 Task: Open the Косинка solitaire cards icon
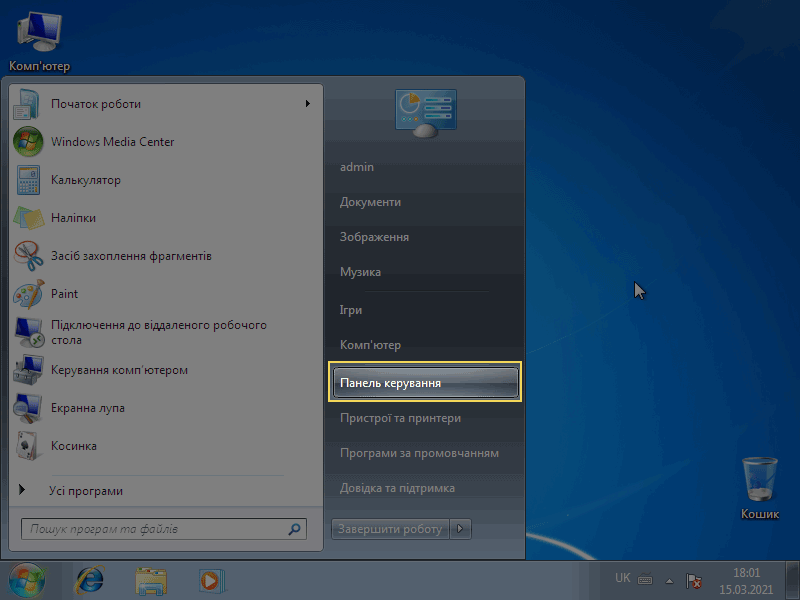(x=28, y=446)
